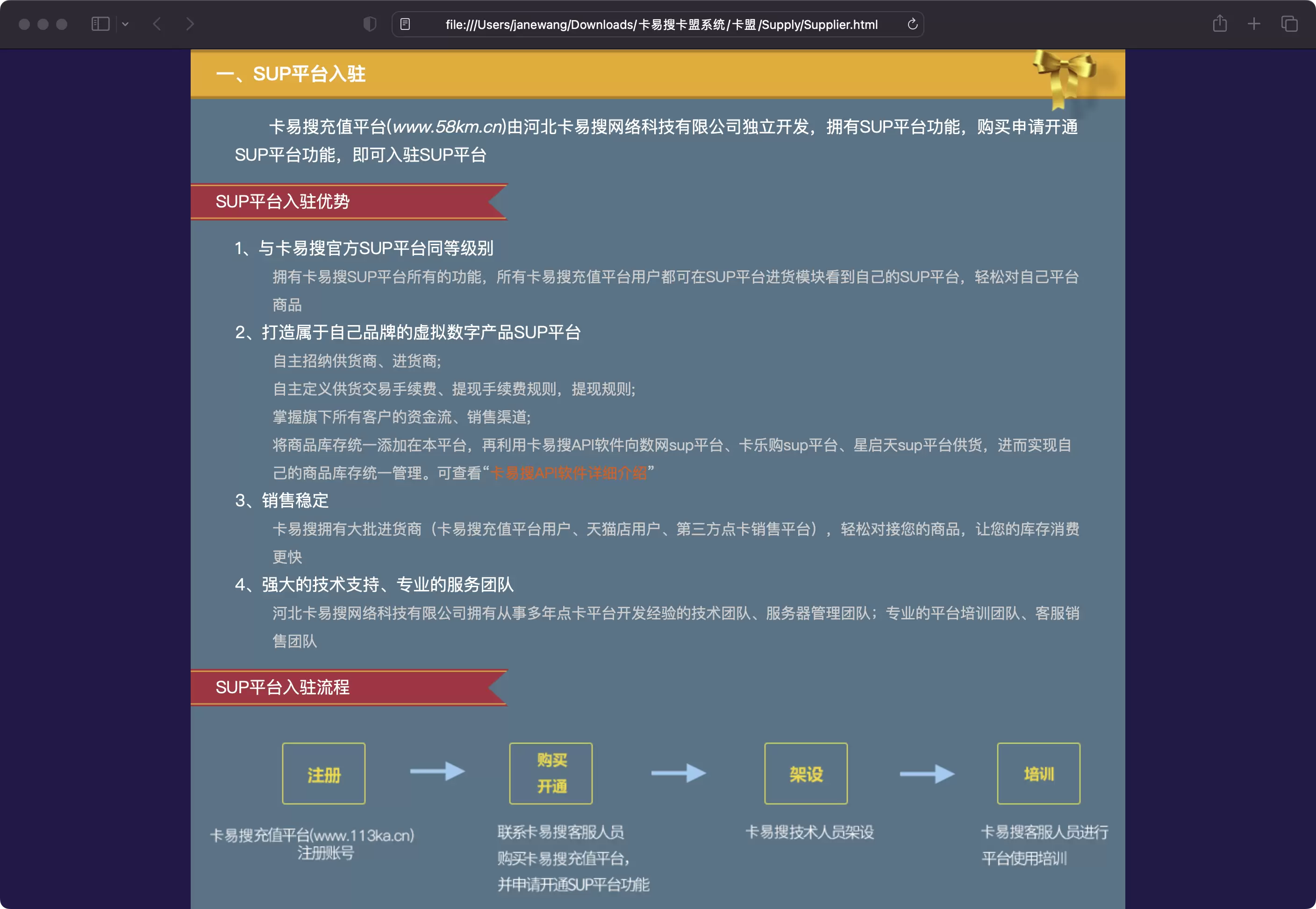Click the line 掌握旗下所有客户的资金流、销售渠道;
This screenshot has width=1316, height=909.
tap(401, 417)
